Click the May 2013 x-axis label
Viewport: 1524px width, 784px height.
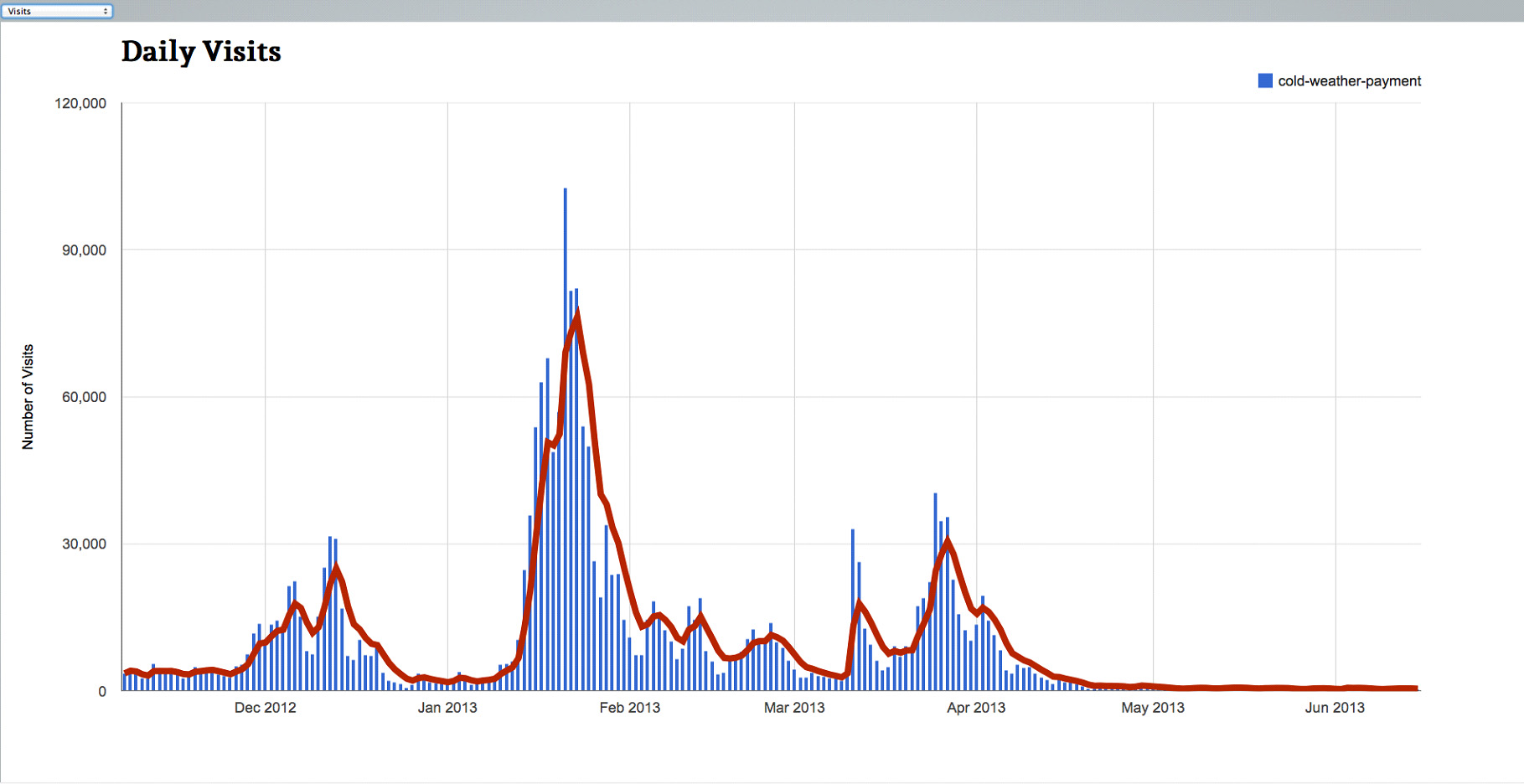1153,708
